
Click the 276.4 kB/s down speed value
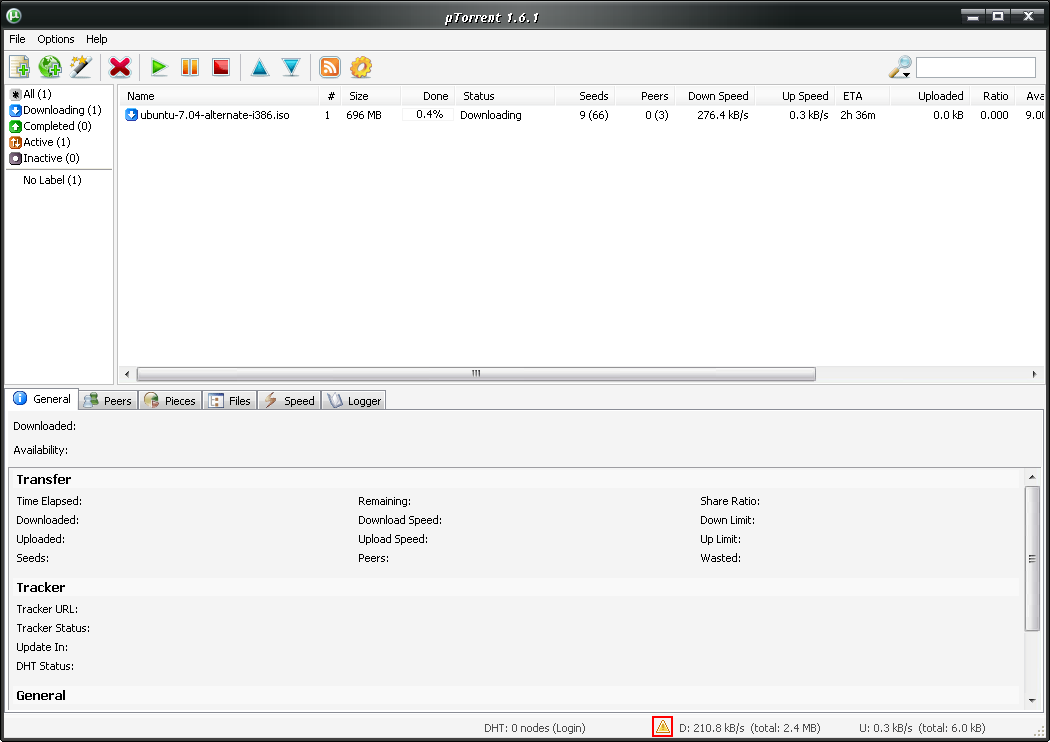tap(723, 115)
